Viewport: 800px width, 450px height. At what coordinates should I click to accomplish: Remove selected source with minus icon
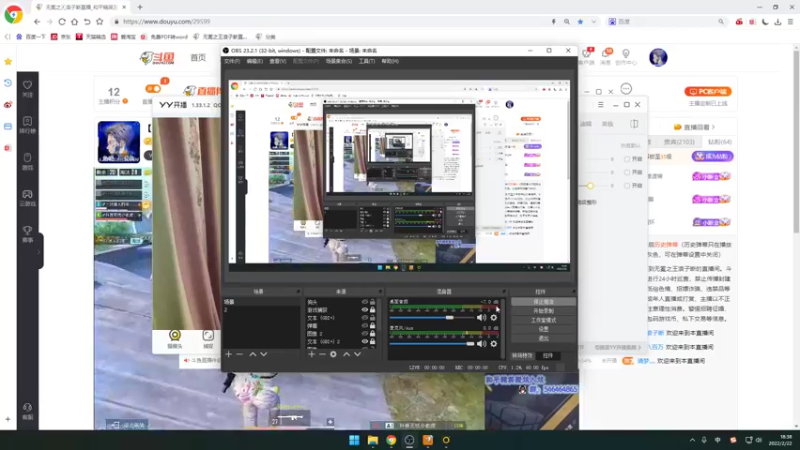322,354
